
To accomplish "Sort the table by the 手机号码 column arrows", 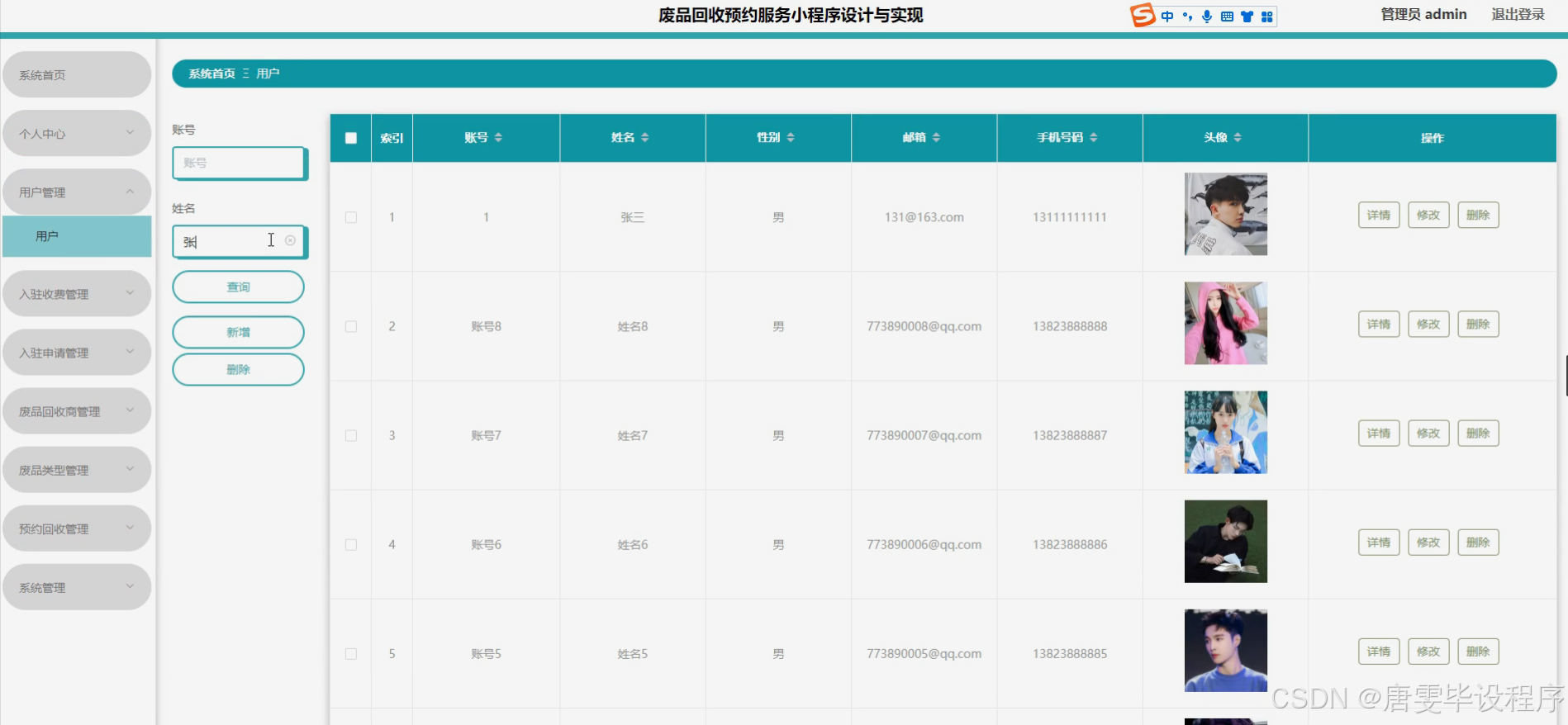I will tap(1094, 138).
